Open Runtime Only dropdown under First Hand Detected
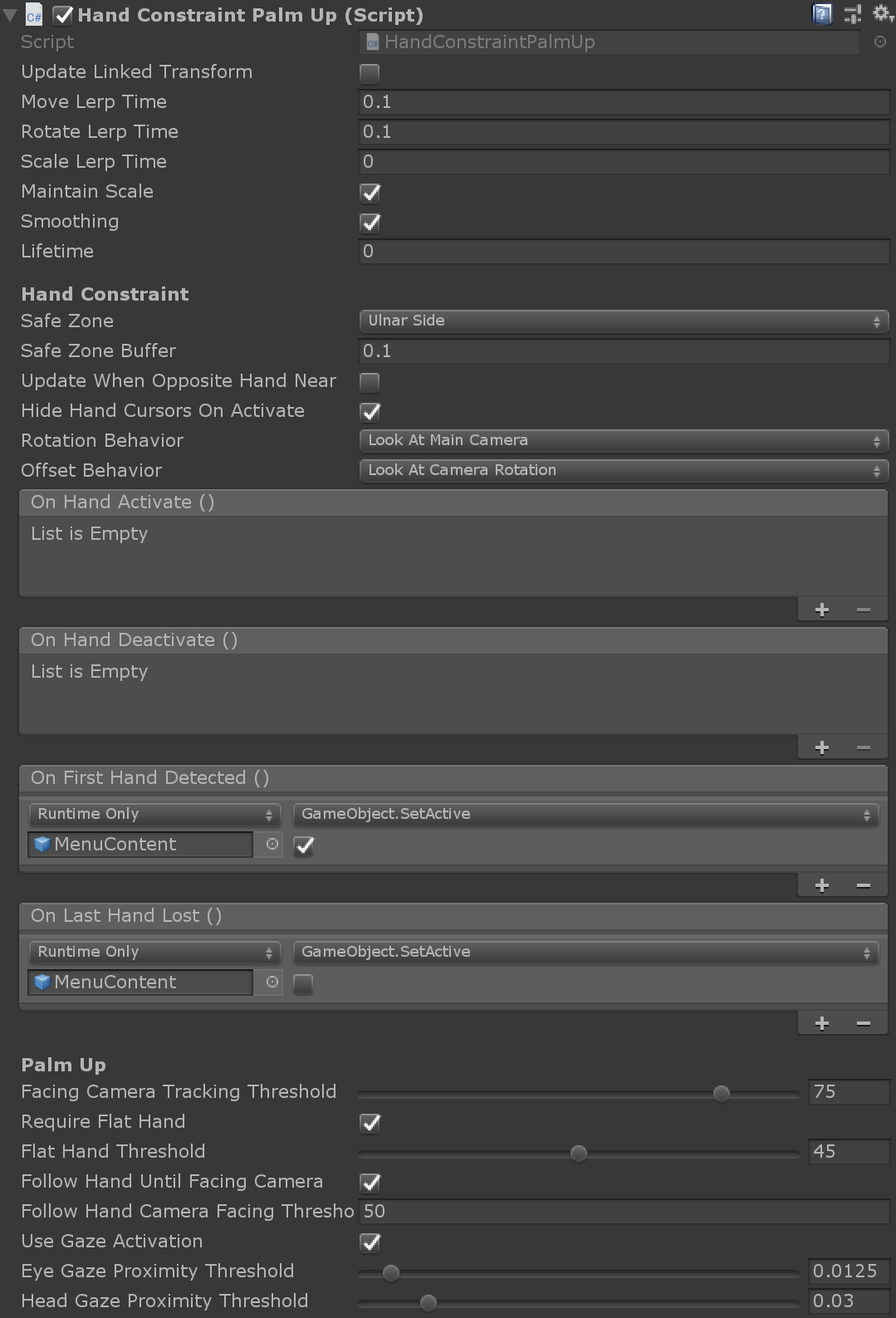Image resolution: width=896 pixels, height=1318 pixels. coord(155,814)
